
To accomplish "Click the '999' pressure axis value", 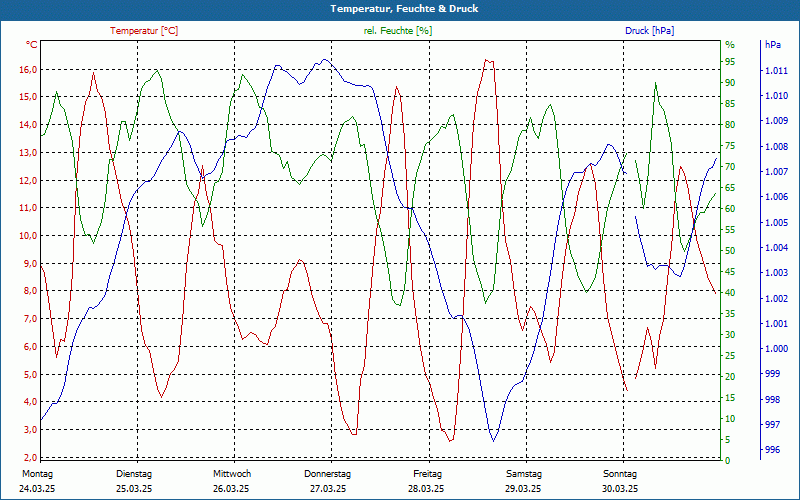I will (x=773, y=373).
